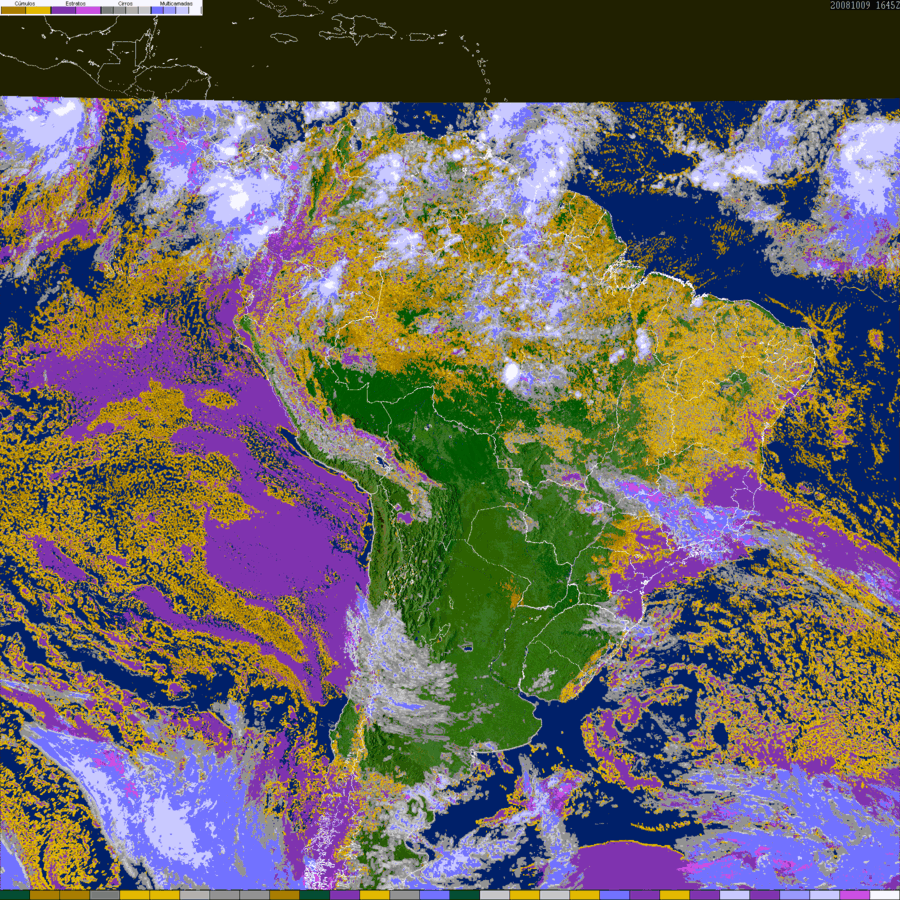Click the dark brown Cúmulos legend swatch
Screen dimensions: 900x900
pyautogui.click(x=13, y=10)
